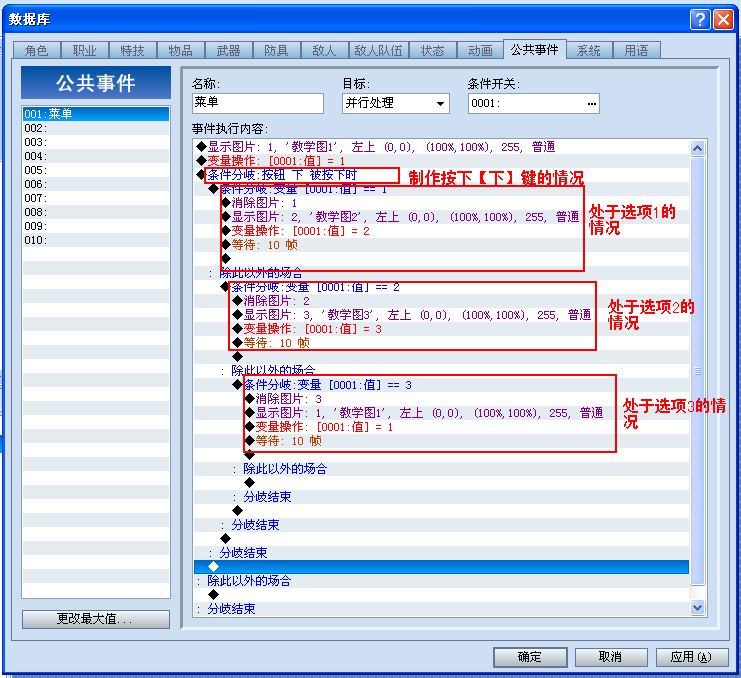Click the 更改最大值... button
741x678 pixels.
tap(96, 619)
